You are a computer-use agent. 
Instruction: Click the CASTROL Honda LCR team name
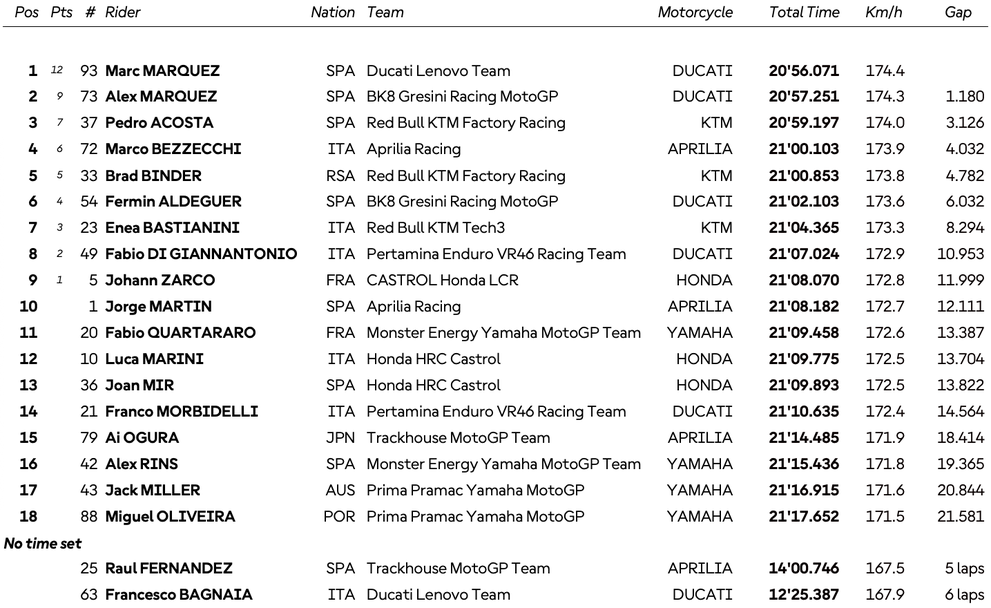point(442,280)
